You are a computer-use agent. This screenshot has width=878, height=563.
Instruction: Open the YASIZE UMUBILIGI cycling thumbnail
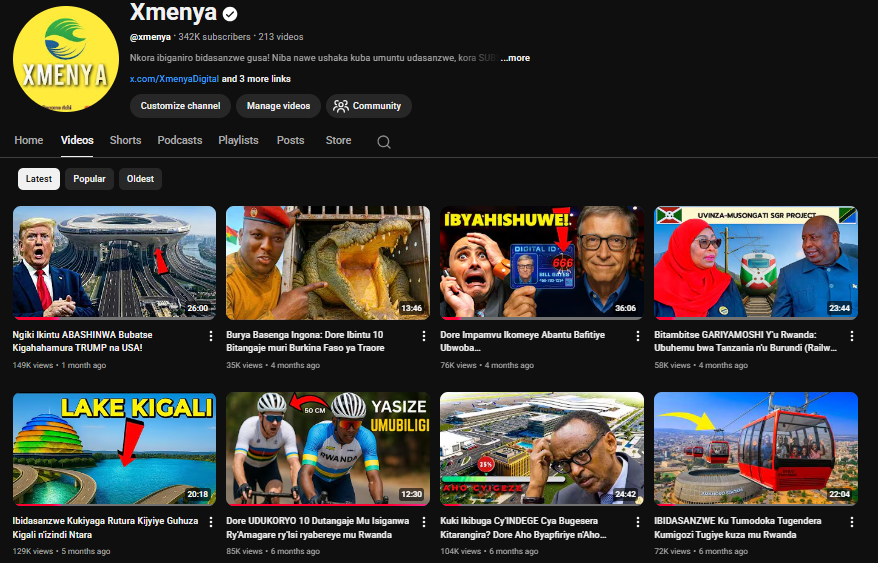point(328,449)
